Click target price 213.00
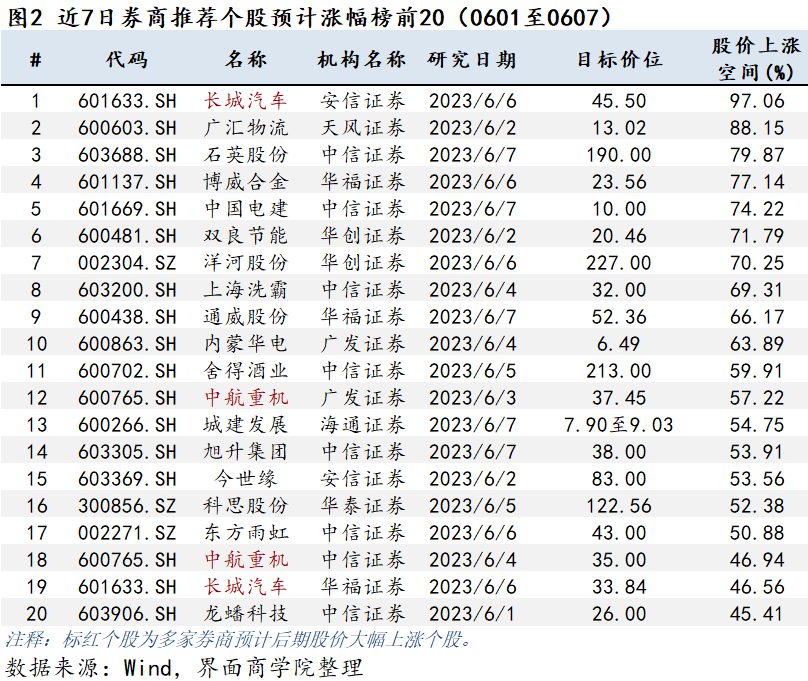The width and height of the screenshot is (808, 681). [619, 371]
